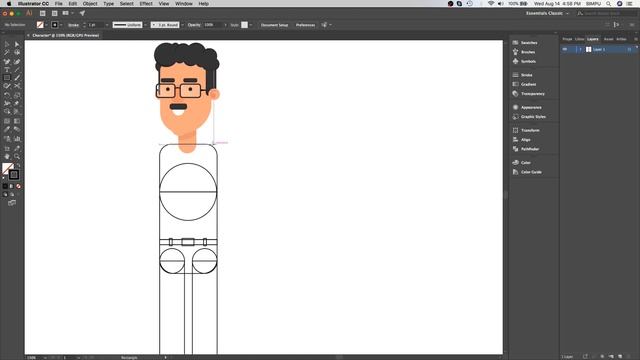Click the None fill mode button
This screenshot has width=640, height=360.
(x=18, y=186)
